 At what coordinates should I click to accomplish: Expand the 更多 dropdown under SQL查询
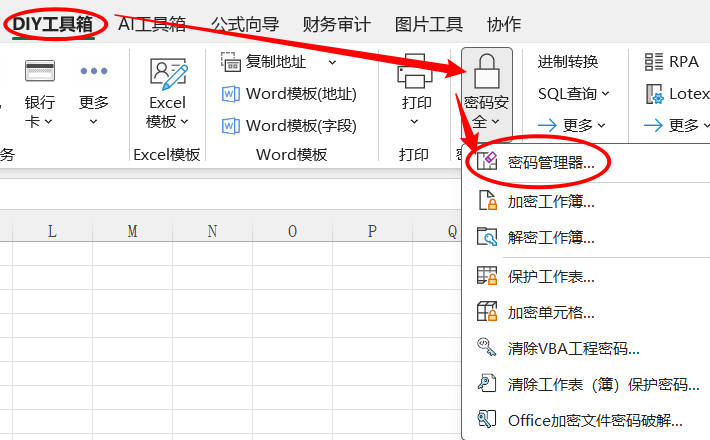click(x=572, y=125)
